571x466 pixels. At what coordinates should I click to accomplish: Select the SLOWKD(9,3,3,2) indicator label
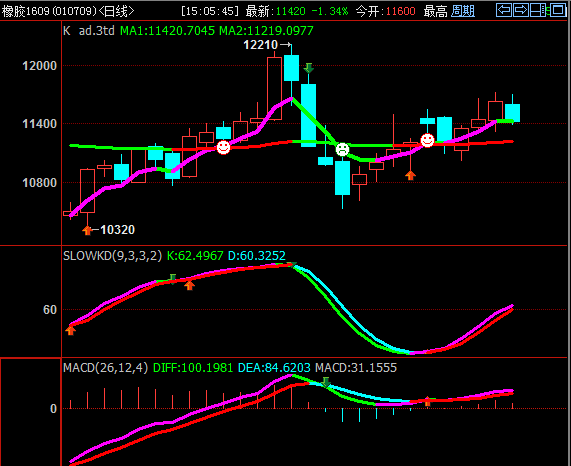[x=112, y=256]
